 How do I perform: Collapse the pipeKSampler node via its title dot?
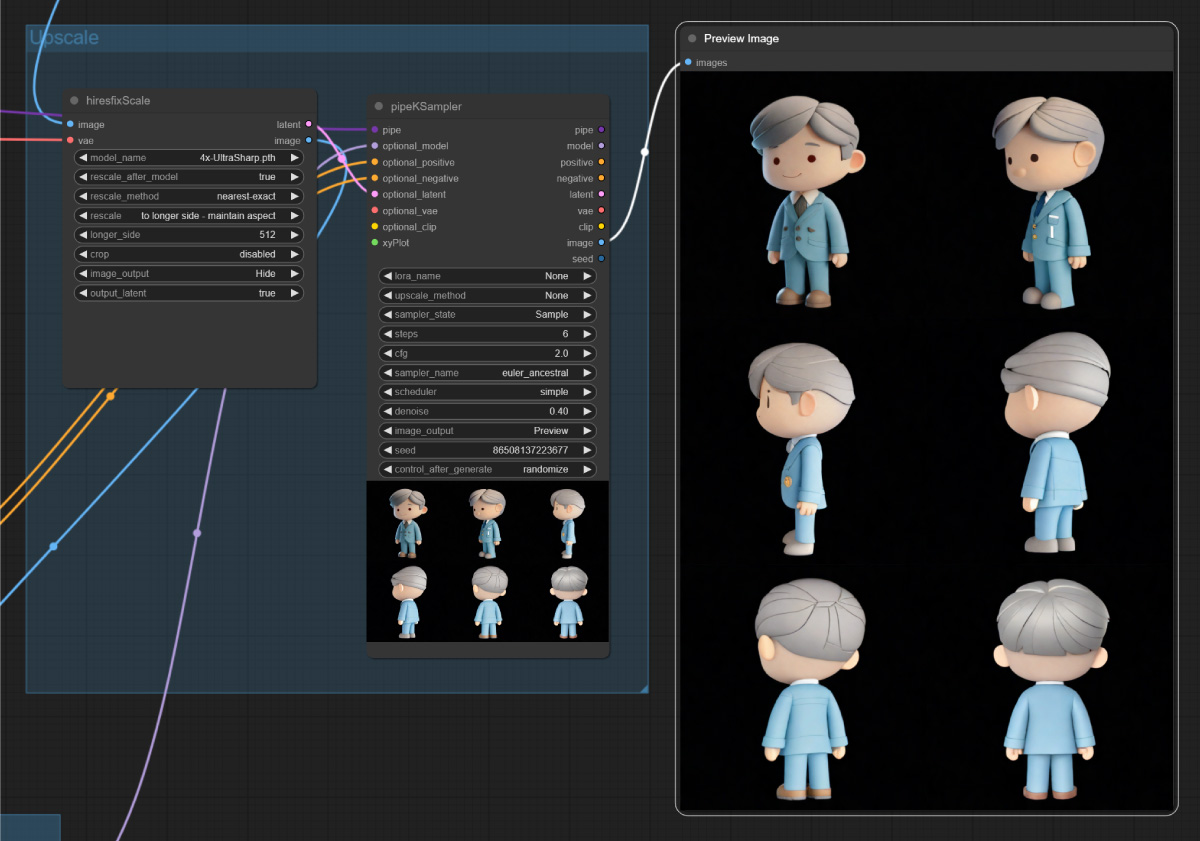[379, 106]
